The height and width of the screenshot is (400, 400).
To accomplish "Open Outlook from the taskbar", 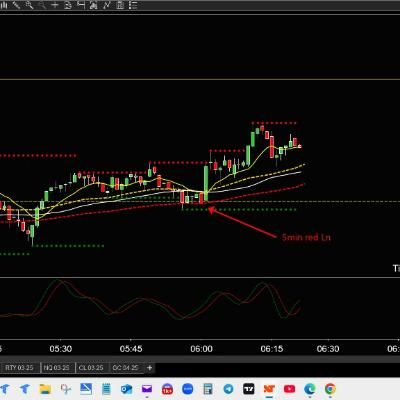I will point(126,389).
